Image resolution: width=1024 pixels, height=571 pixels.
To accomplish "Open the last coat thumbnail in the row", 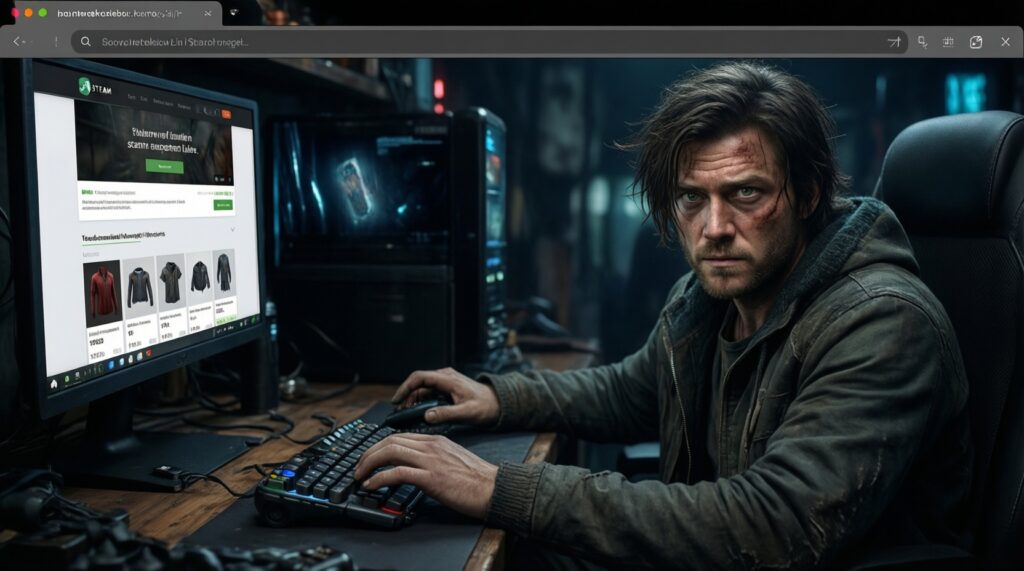I will tap(223, 274).
